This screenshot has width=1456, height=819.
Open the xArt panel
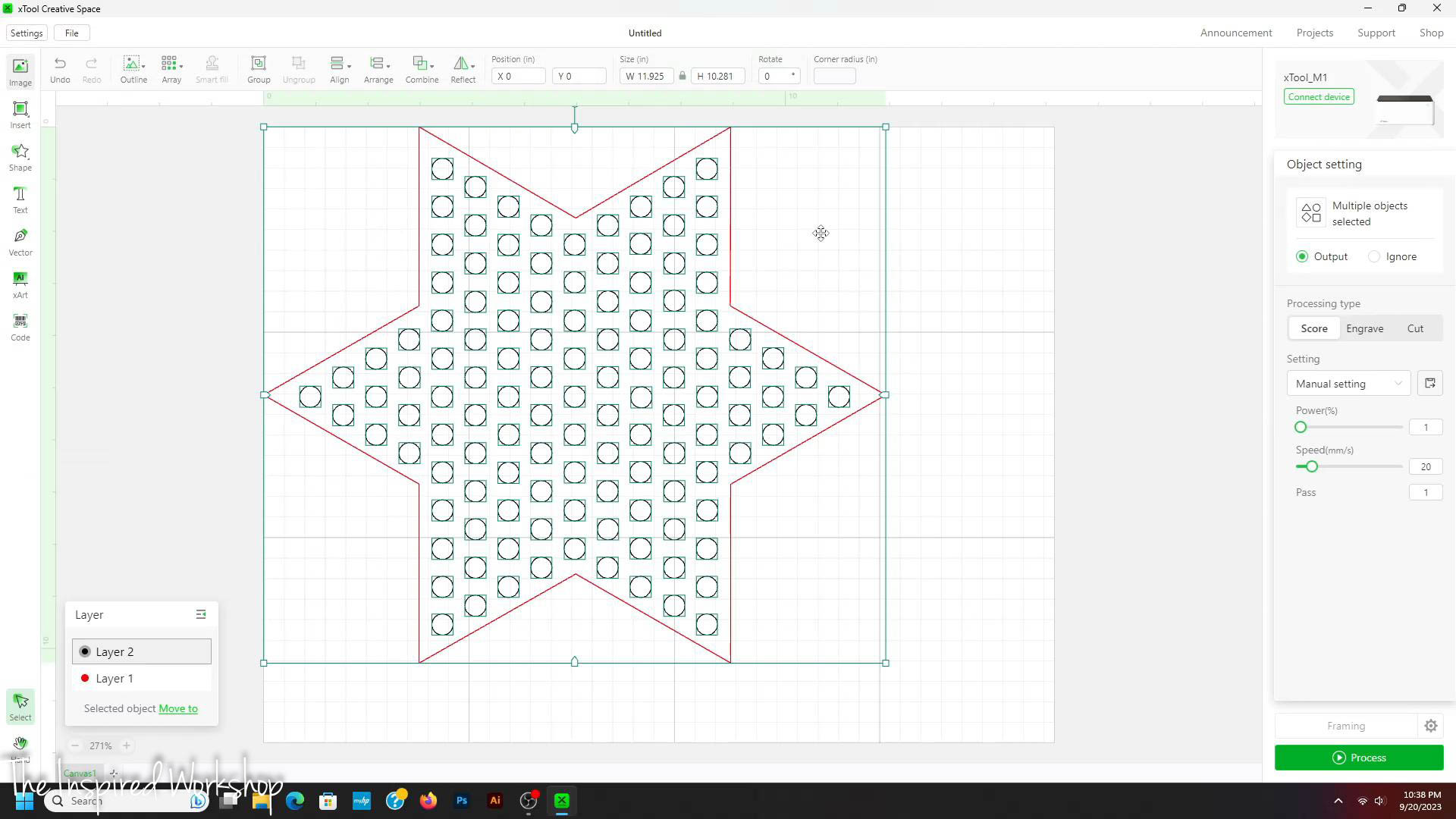(x=20, y=284)
